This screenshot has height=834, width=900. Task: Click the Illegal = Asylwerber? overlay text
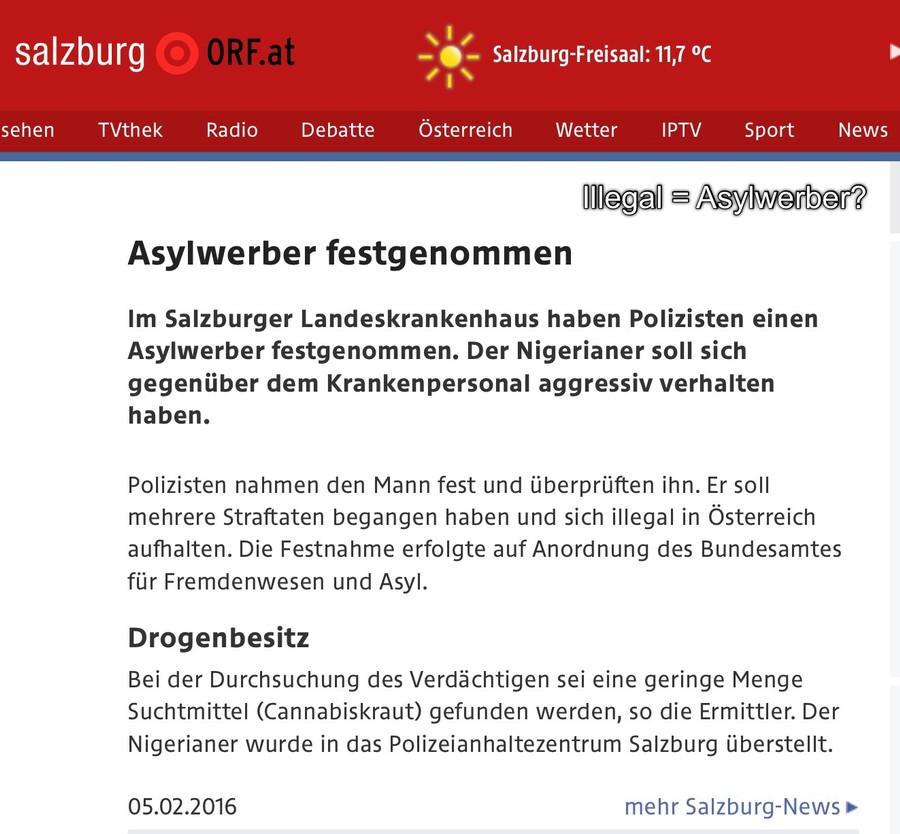tap(724, 199)
